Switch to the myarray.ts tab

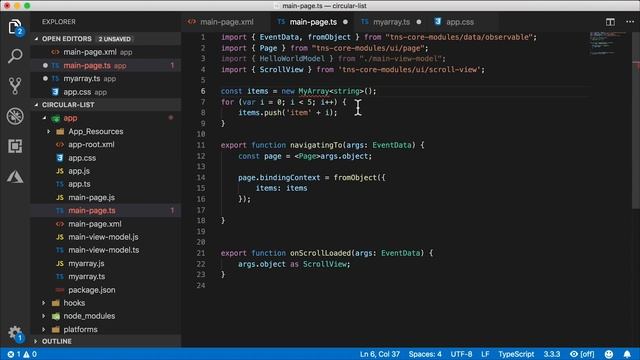(391, 22)
